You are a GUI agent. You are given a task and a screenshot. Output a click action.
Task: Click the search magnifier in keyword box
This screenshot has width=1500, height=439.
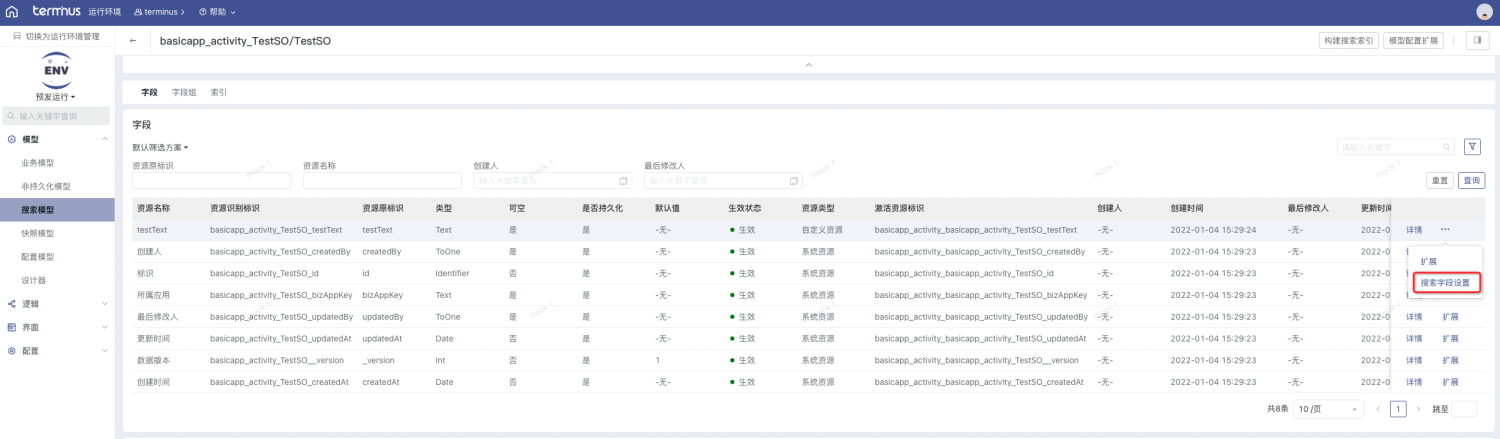[1445, 148]
